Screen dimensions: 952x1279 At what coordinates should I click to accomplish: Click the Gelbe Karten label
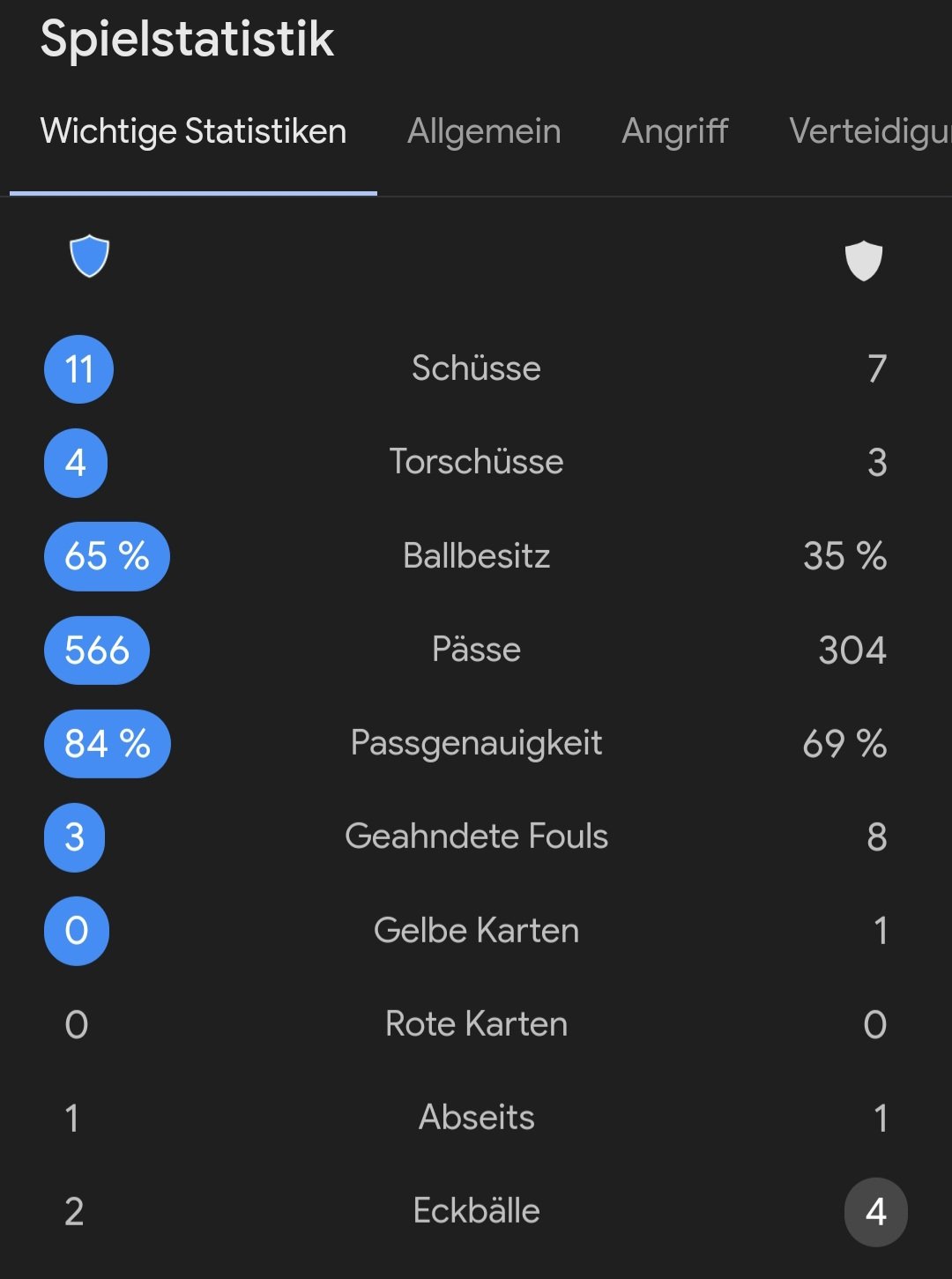tap(476, 930)
